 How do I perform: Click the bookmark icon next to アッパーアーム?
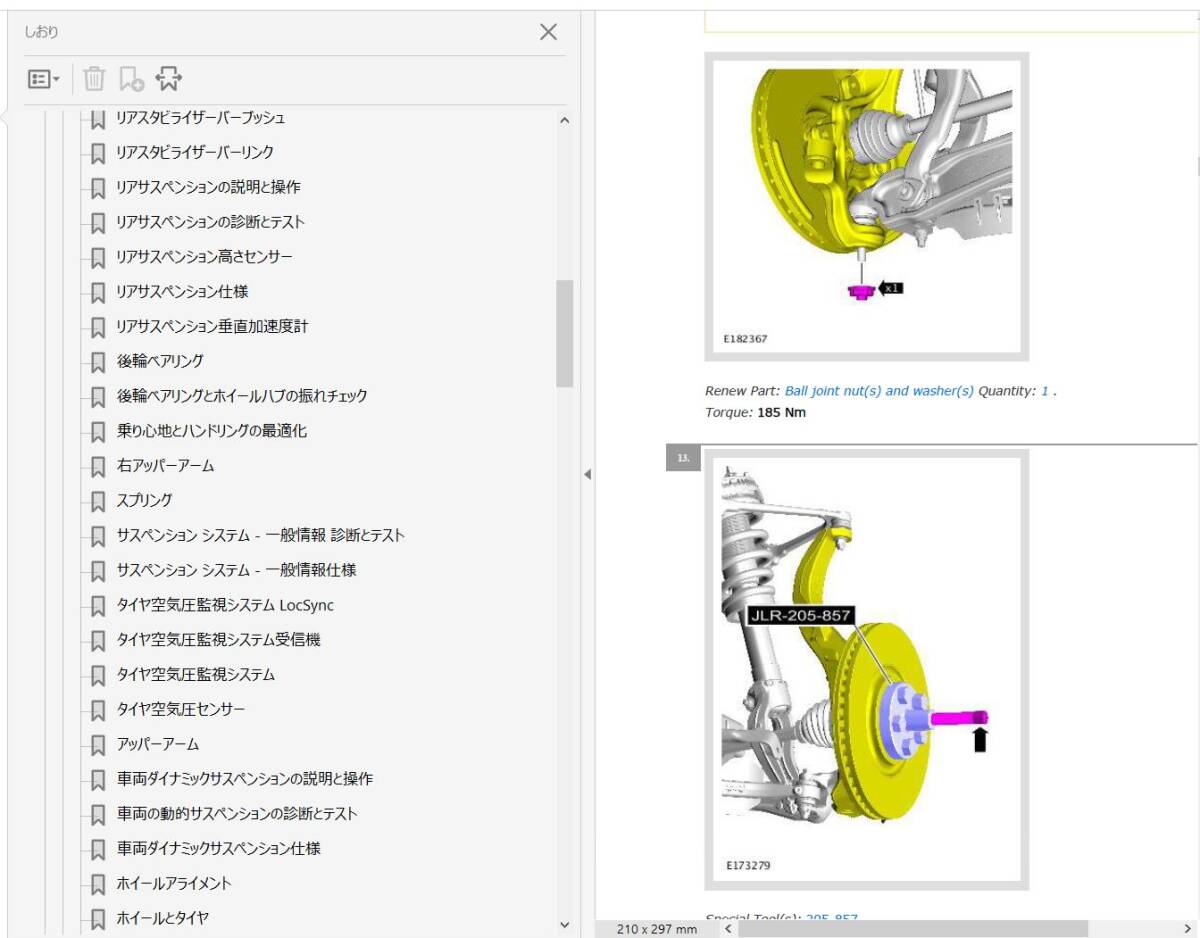[x=96, y=744]
